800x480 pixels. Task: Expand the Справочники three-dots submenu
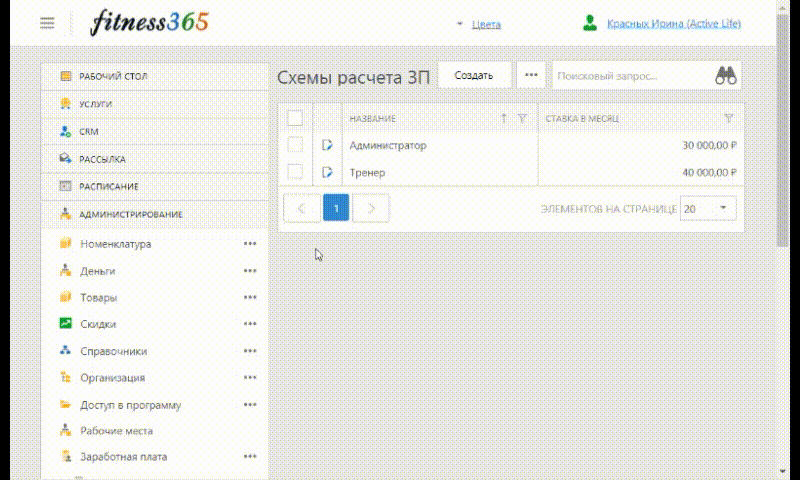(x=250, y=351)
